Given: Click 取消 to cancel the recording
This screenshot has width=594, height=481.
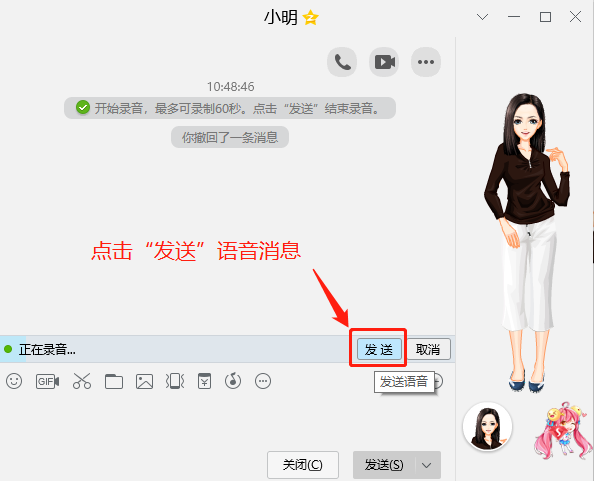Looking at the screenshot, I should 428,349.
